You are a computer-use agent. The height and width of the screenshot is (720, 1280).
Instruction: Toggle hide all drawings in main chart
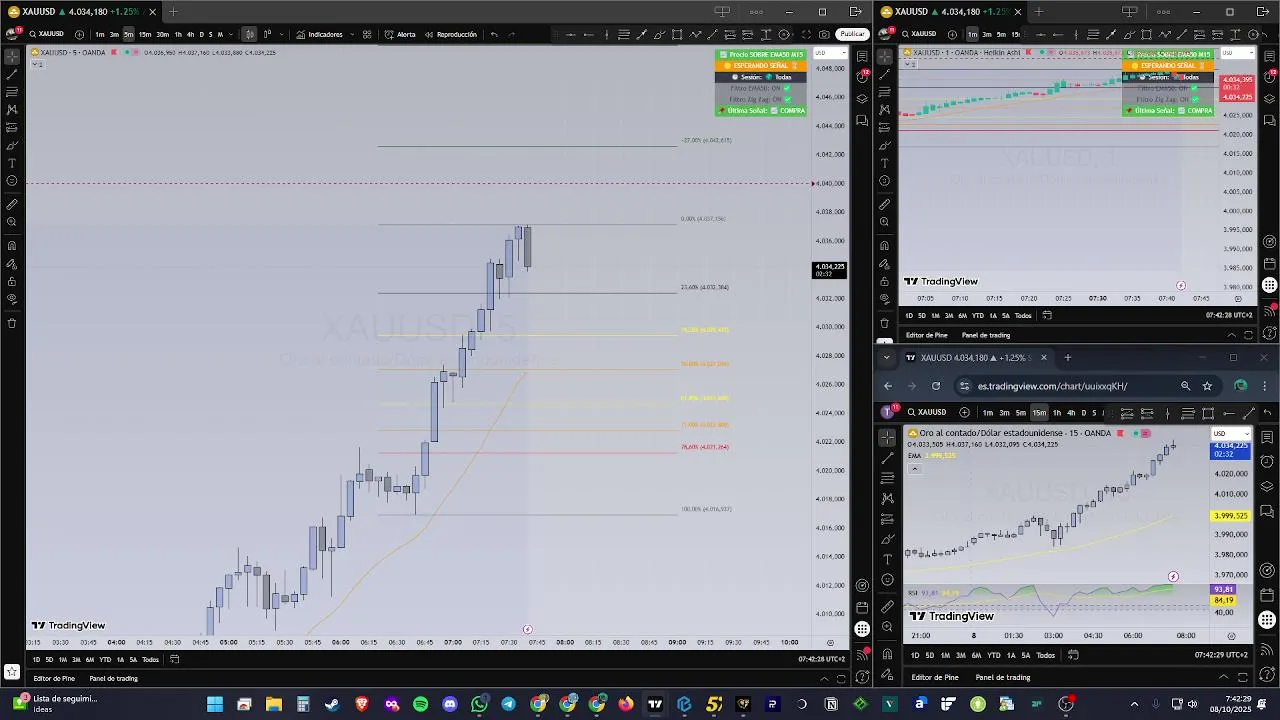(12, 299)
